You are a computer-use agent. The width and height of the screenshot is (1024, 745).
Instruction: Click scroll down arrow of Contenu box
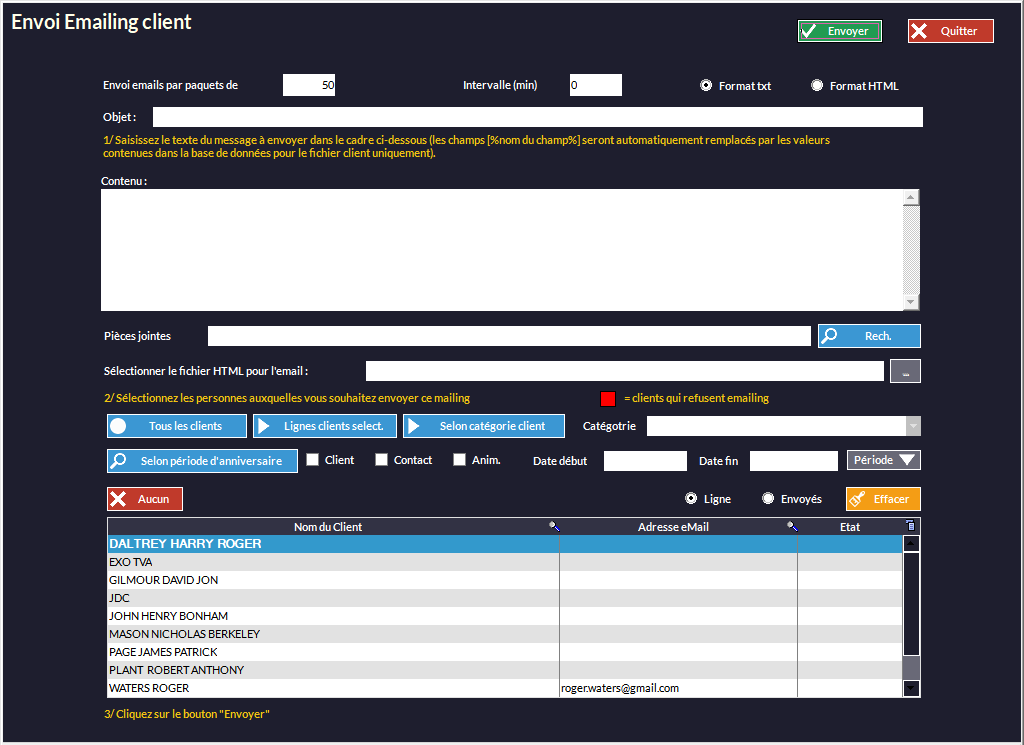tap(911, 302)
